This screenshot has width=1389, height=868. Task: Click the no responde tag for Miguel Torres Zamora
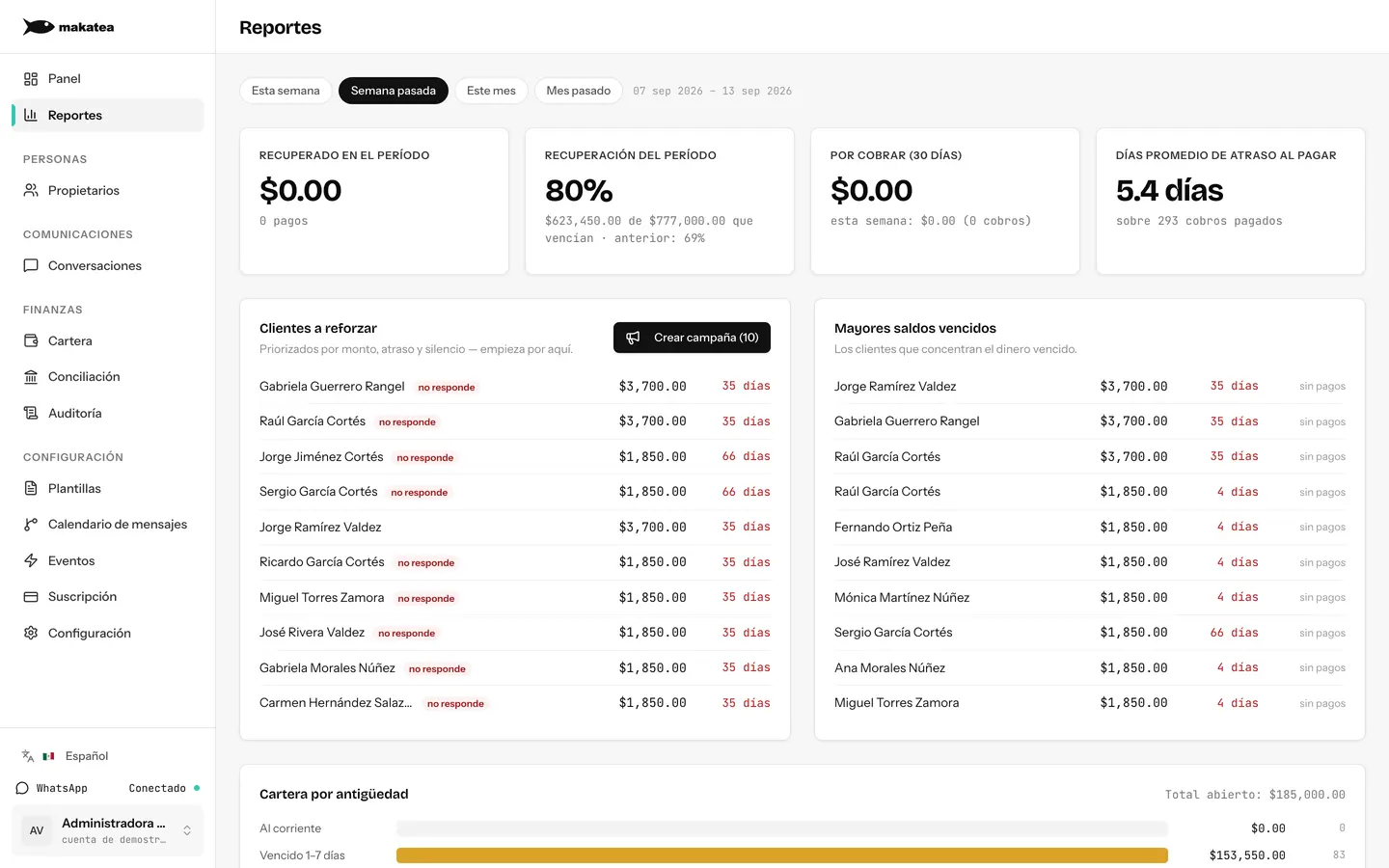pyautogui.click(x=426, y=599)
